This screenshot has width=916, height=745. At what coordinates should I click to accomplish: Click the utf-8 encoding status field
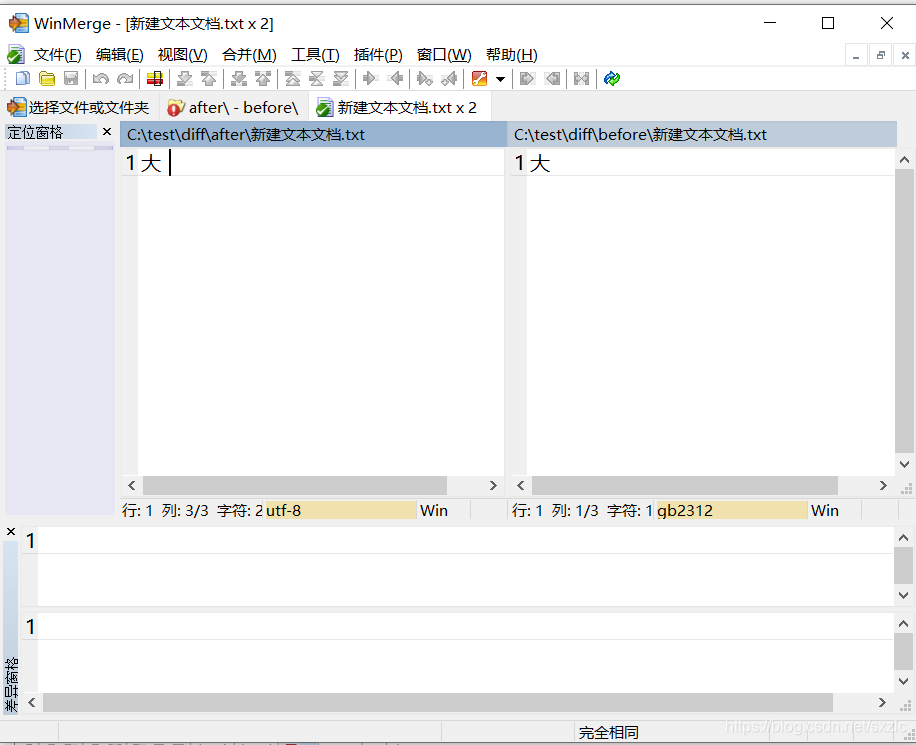pyautogui.click(x=341, y=510)
